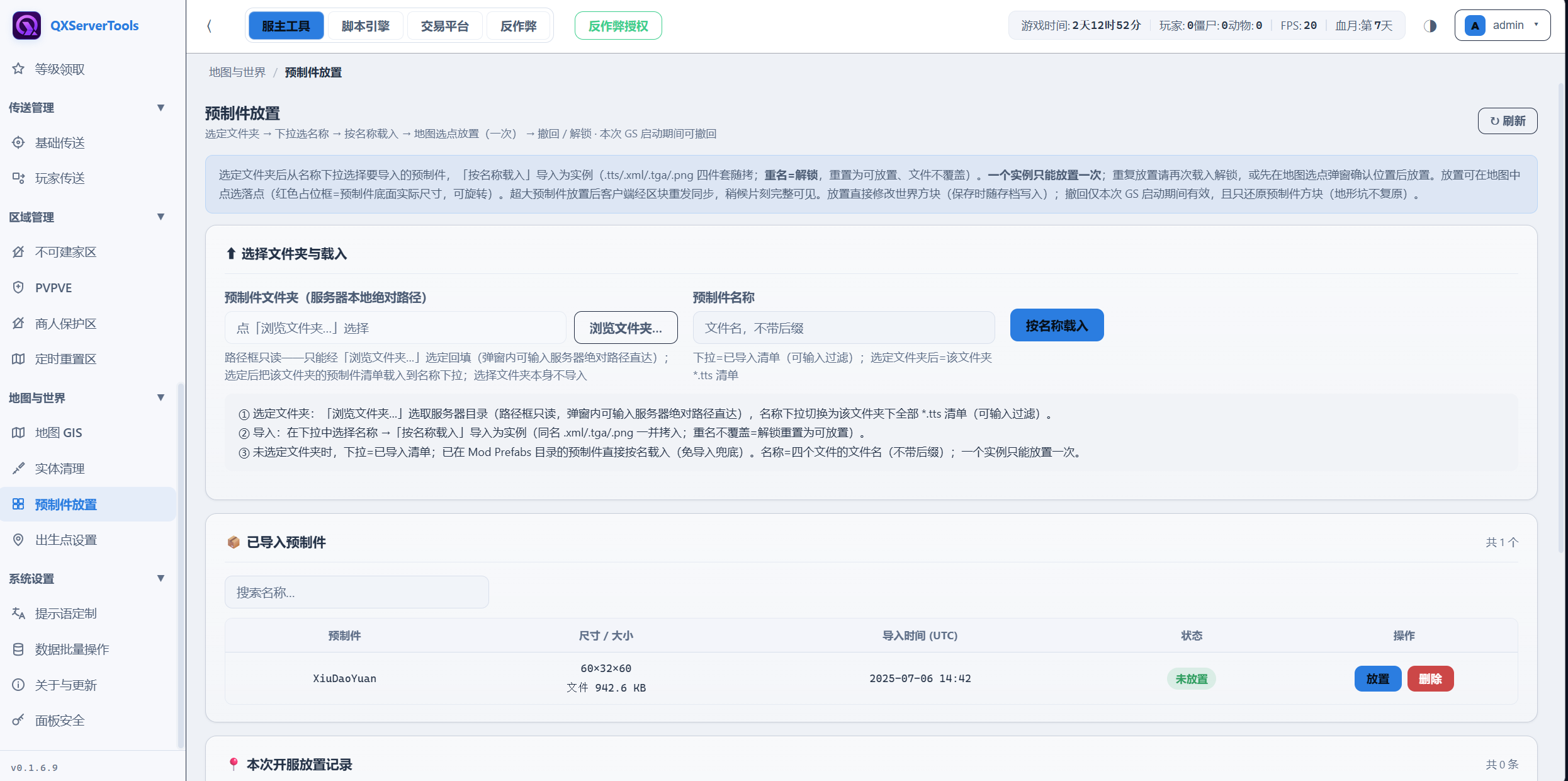1568x781 pixels.
Task: Open admin user dropdown
Action: pyautogui.click(x=1502, y=26)
